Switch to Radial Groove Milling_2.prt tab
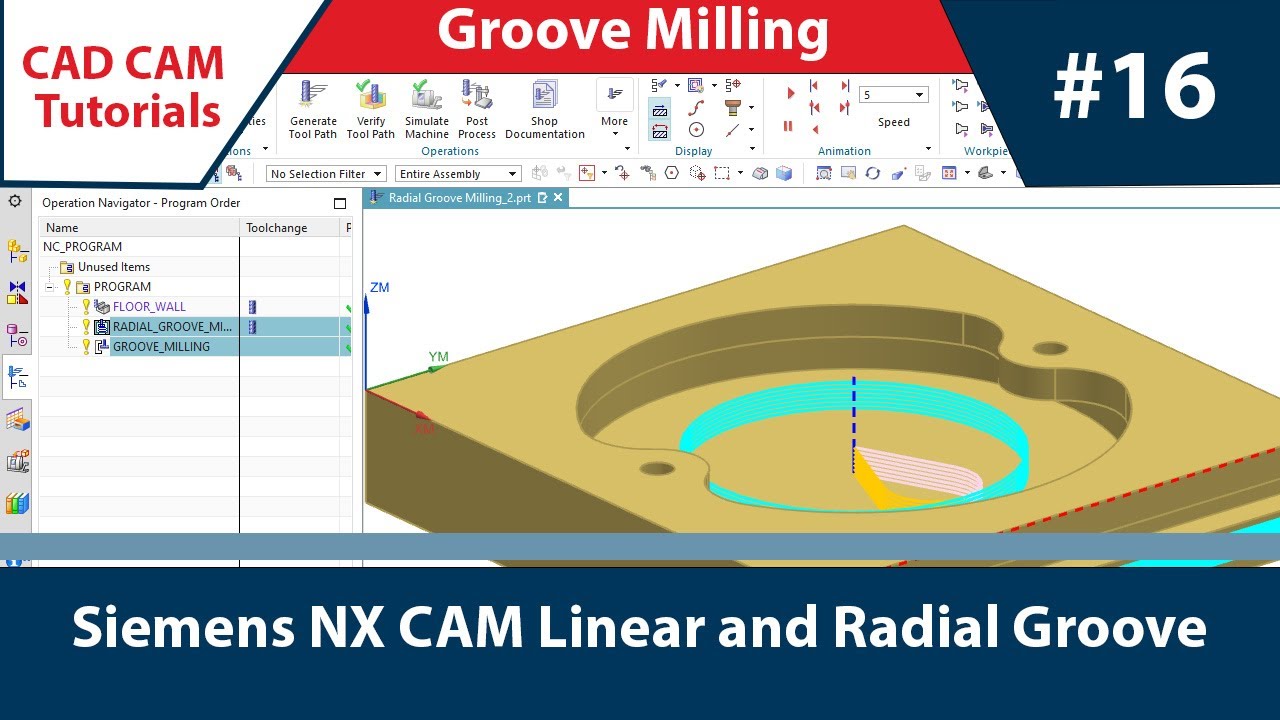The height and width of the screenshot is (720, 1280). 459,198
